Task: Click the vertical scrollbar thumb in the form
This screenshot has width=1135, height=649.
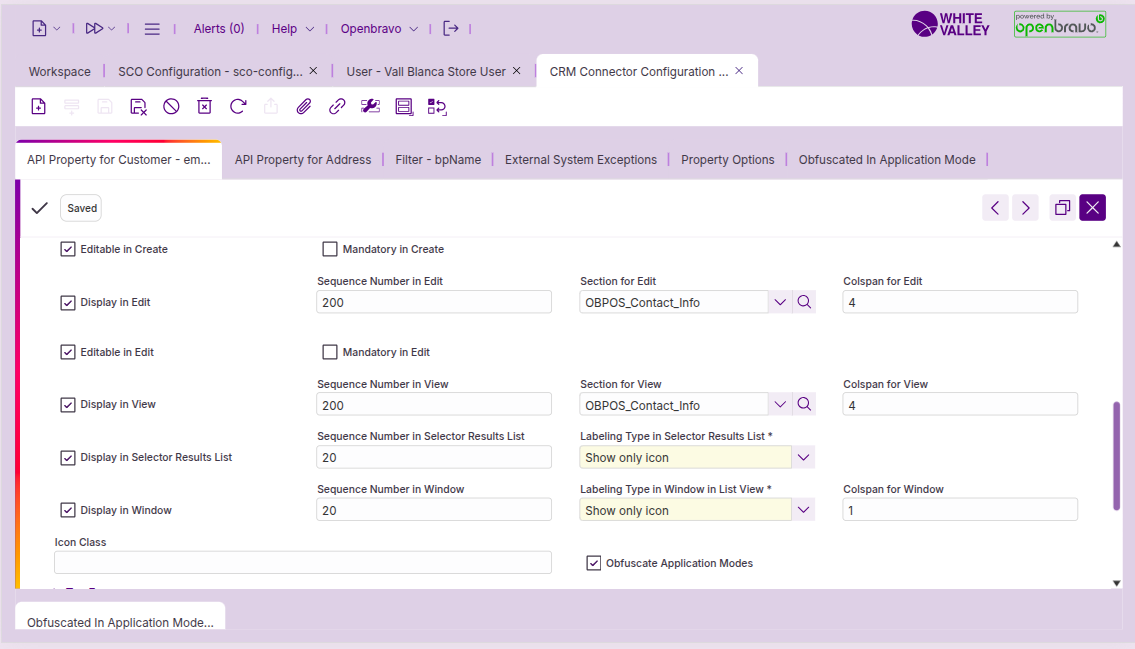Action: click(x=1116, y=455)
